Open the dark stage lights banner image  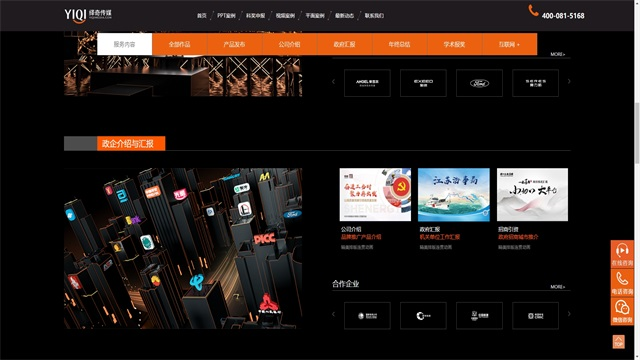pyautogui.click(x=183, y=76)
